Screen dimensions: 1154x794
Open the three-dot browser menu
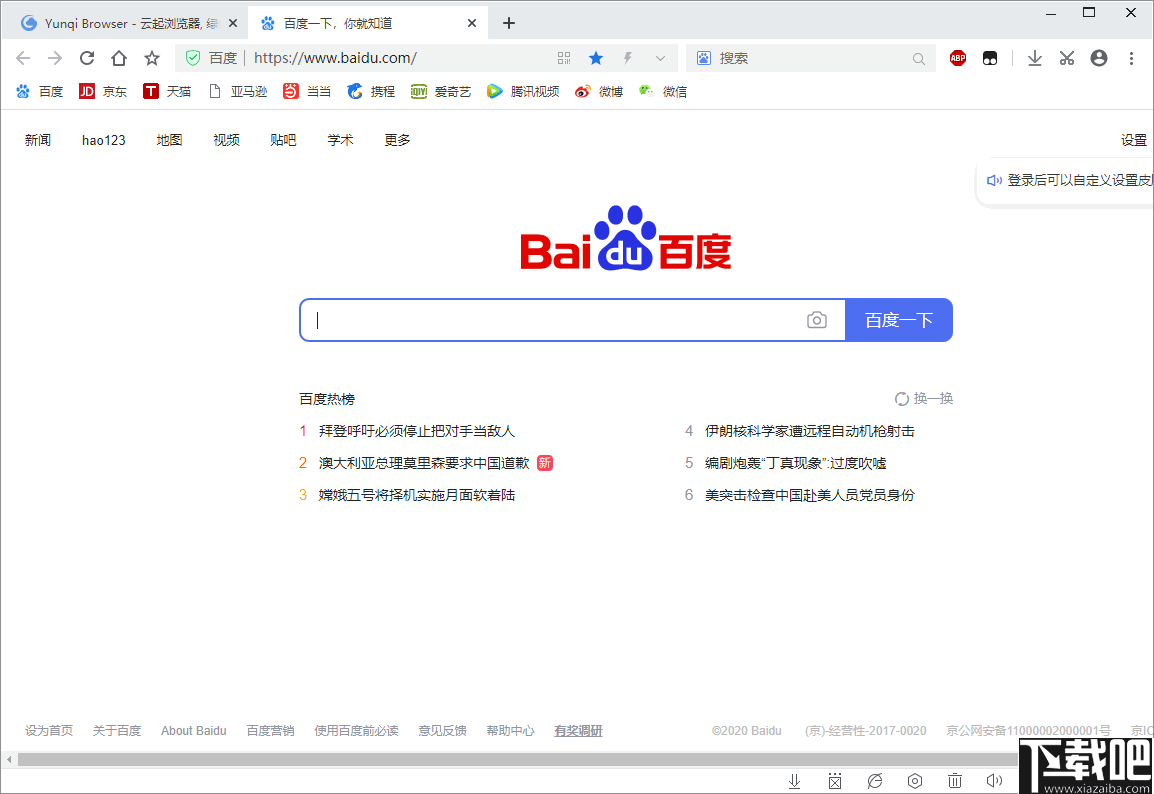point(1131,58)
